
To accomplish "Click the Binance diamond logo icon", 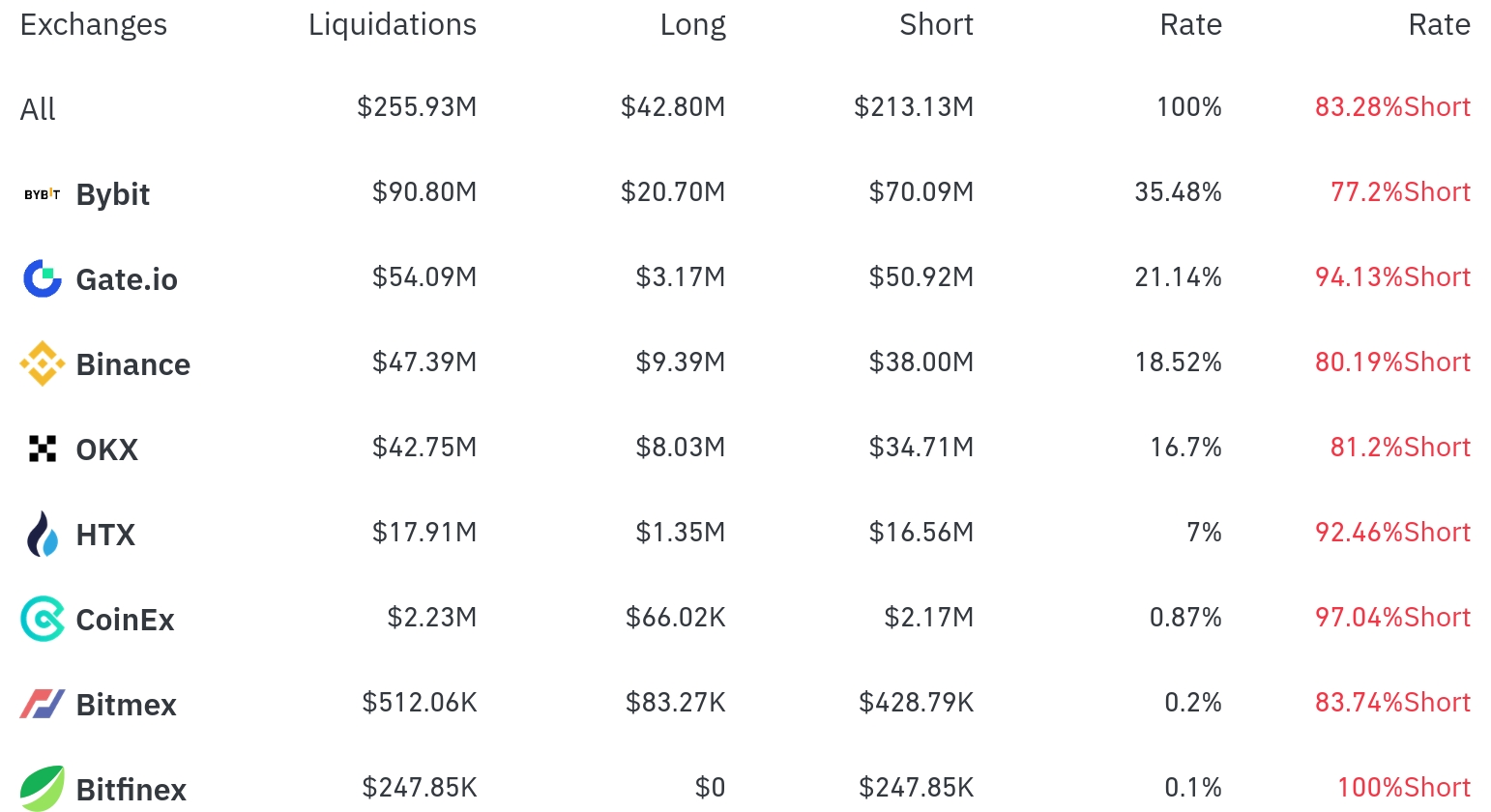I will (42, 363).
